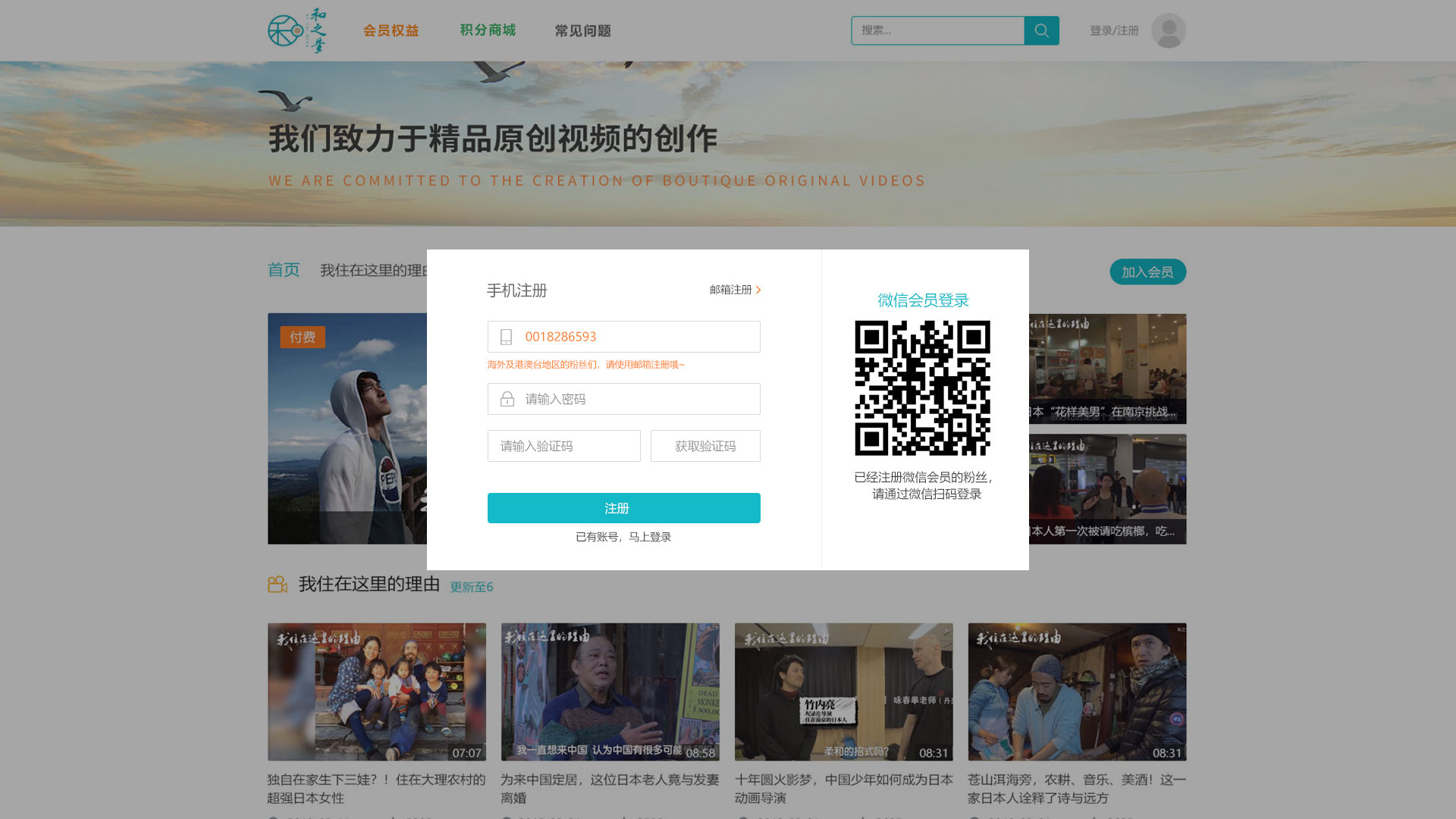Open the 常见问题 menu item
The width and height of the screenshot is (1456, 819).
point(582,31)
